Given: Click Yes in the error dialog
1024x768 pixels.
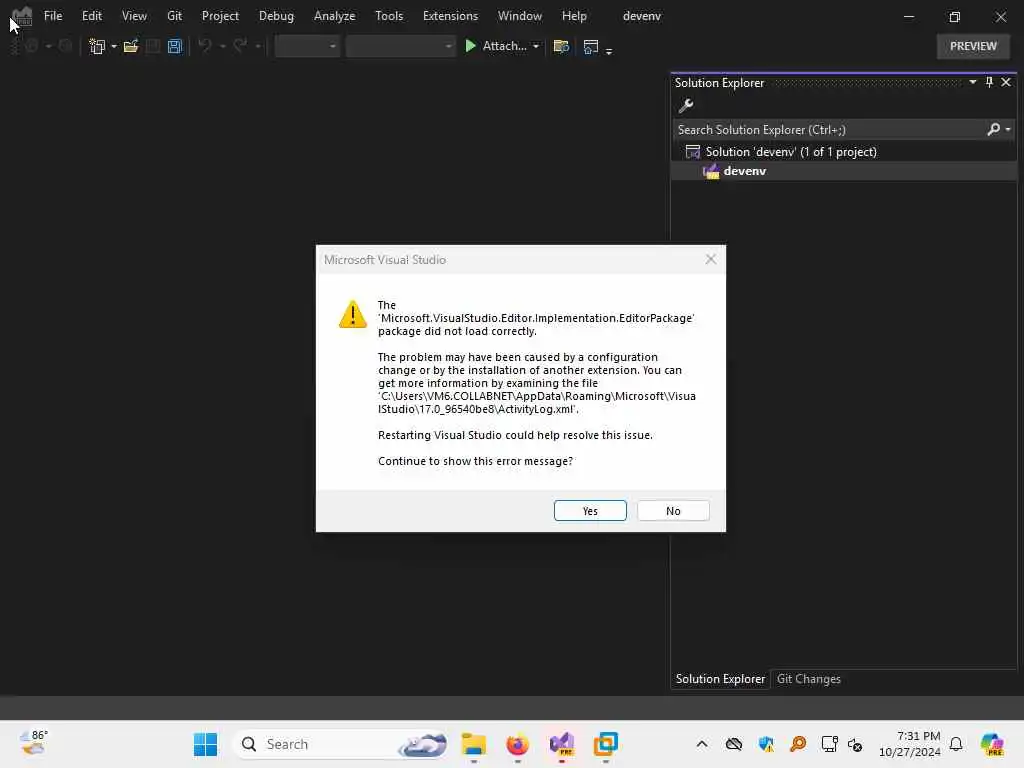Looking at the screenshot, I should [590, 511].
